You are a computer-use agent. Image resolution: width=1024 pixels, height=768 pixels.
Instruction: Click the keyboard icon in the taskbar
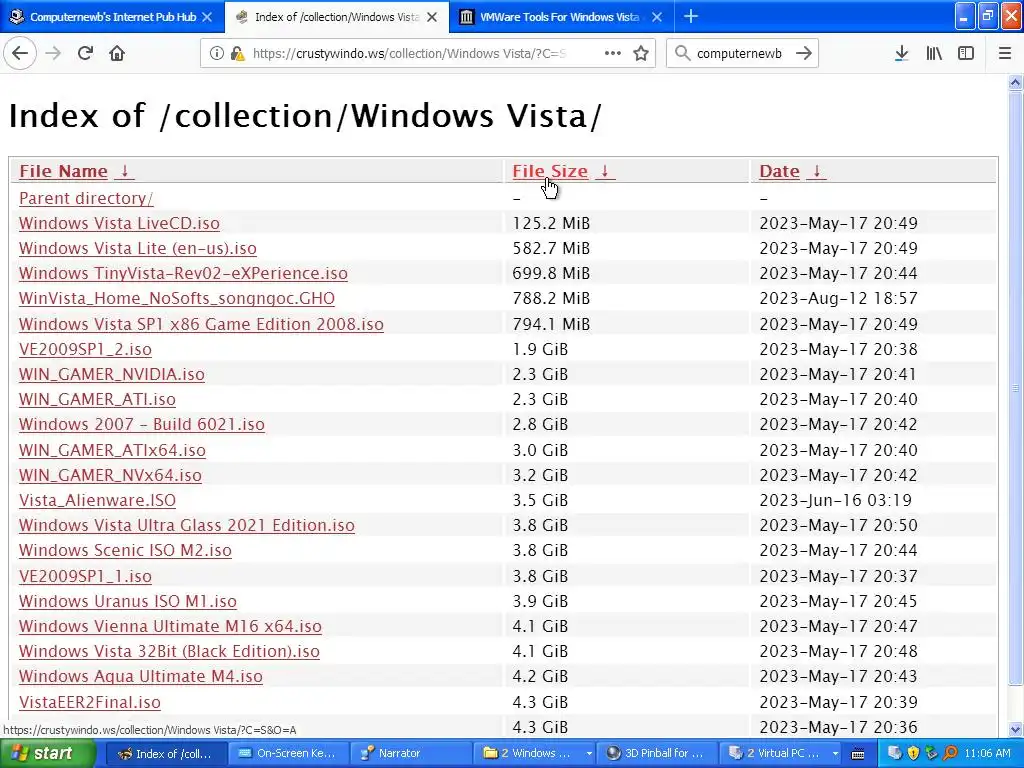point(858,754)
